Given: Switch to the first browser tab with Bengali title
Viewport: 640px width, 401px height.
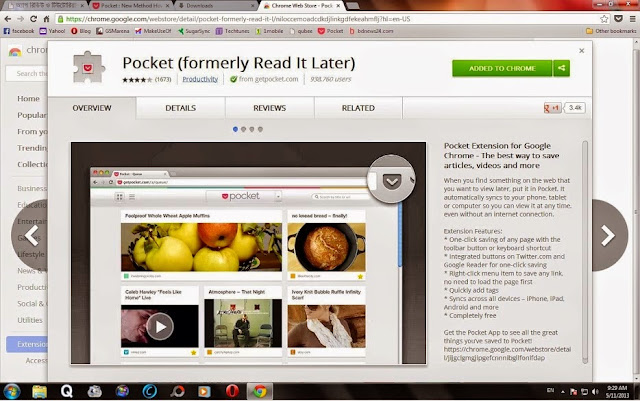Looking at the screenshot, I should click(x=44, y=5).
